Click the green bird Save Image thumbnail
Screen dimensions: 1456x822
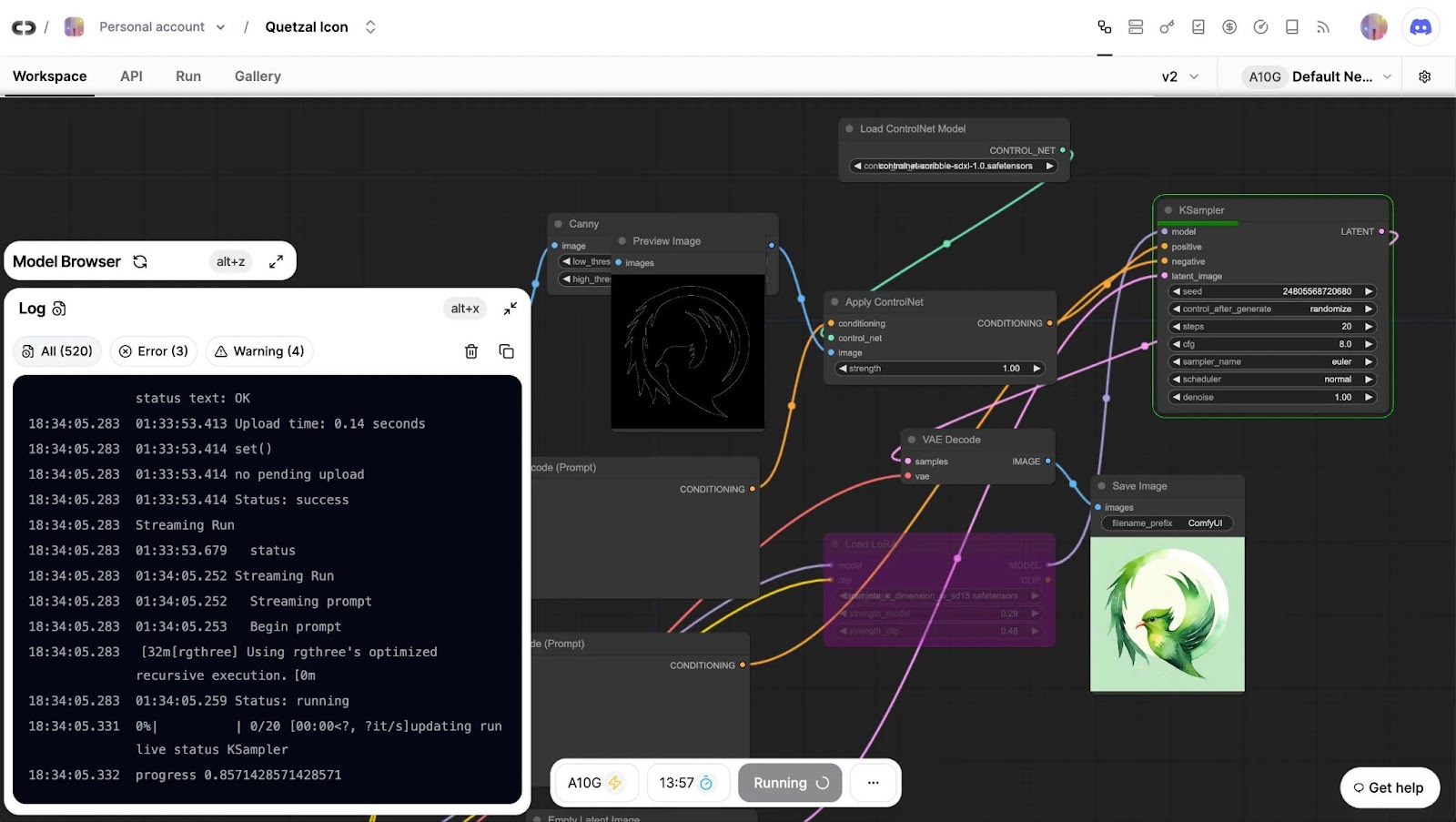(1167, 614)
